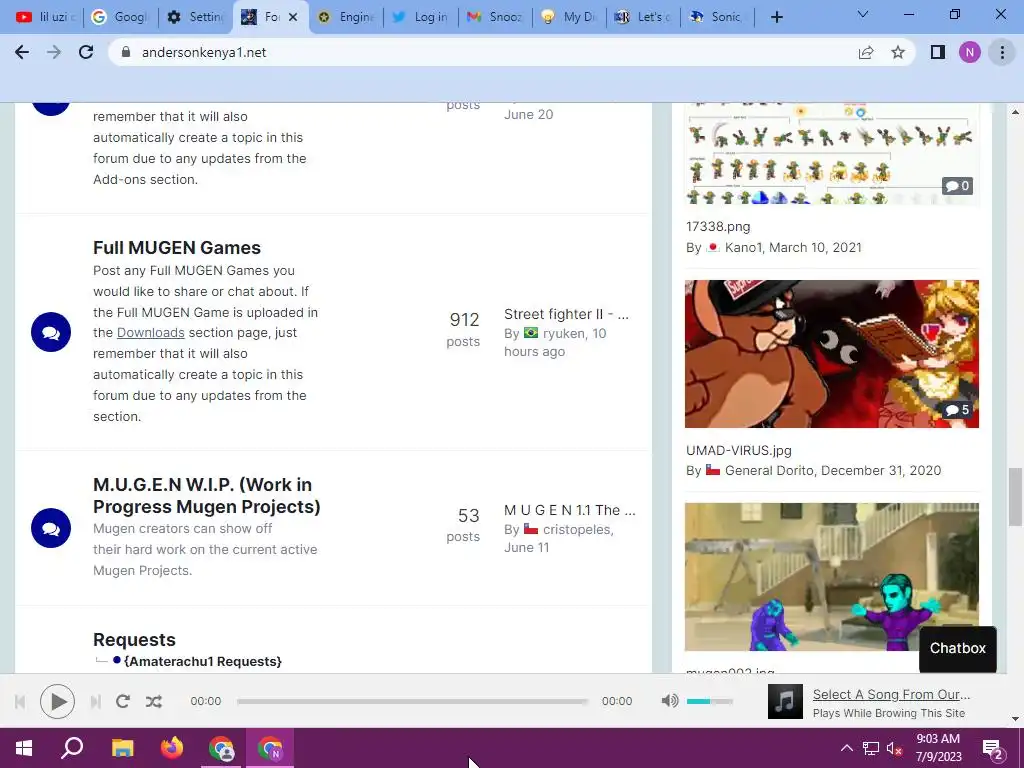This screenshot has width=1024, height=768.
Task: Switch to the lil uzi YouTube tab
Action: coord(45,17)
